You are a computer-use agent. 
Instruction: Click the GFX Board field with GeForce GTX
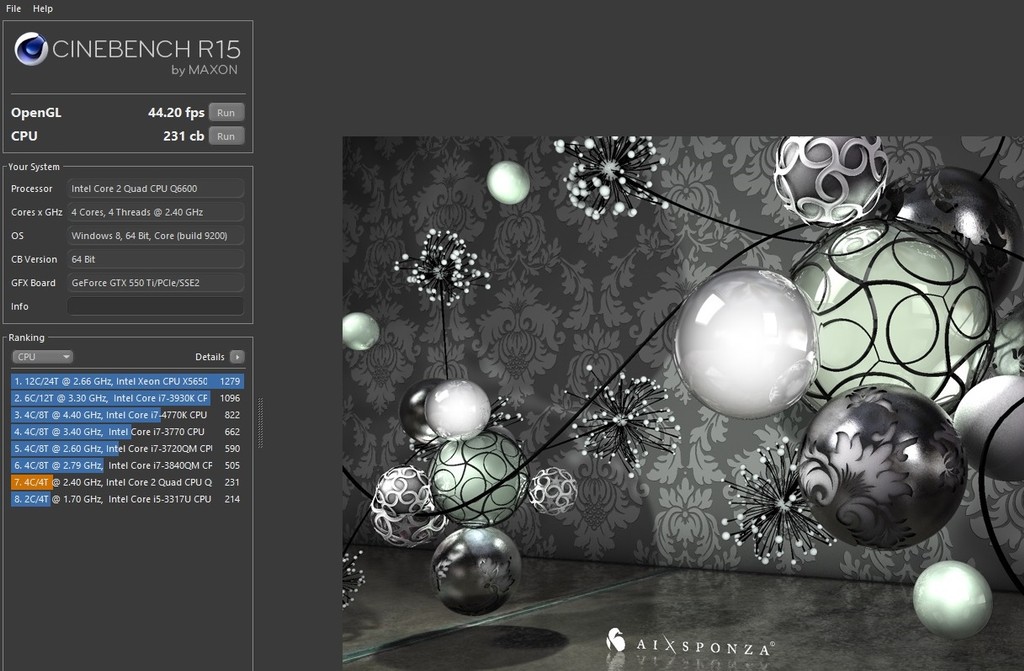pos(155,283)
